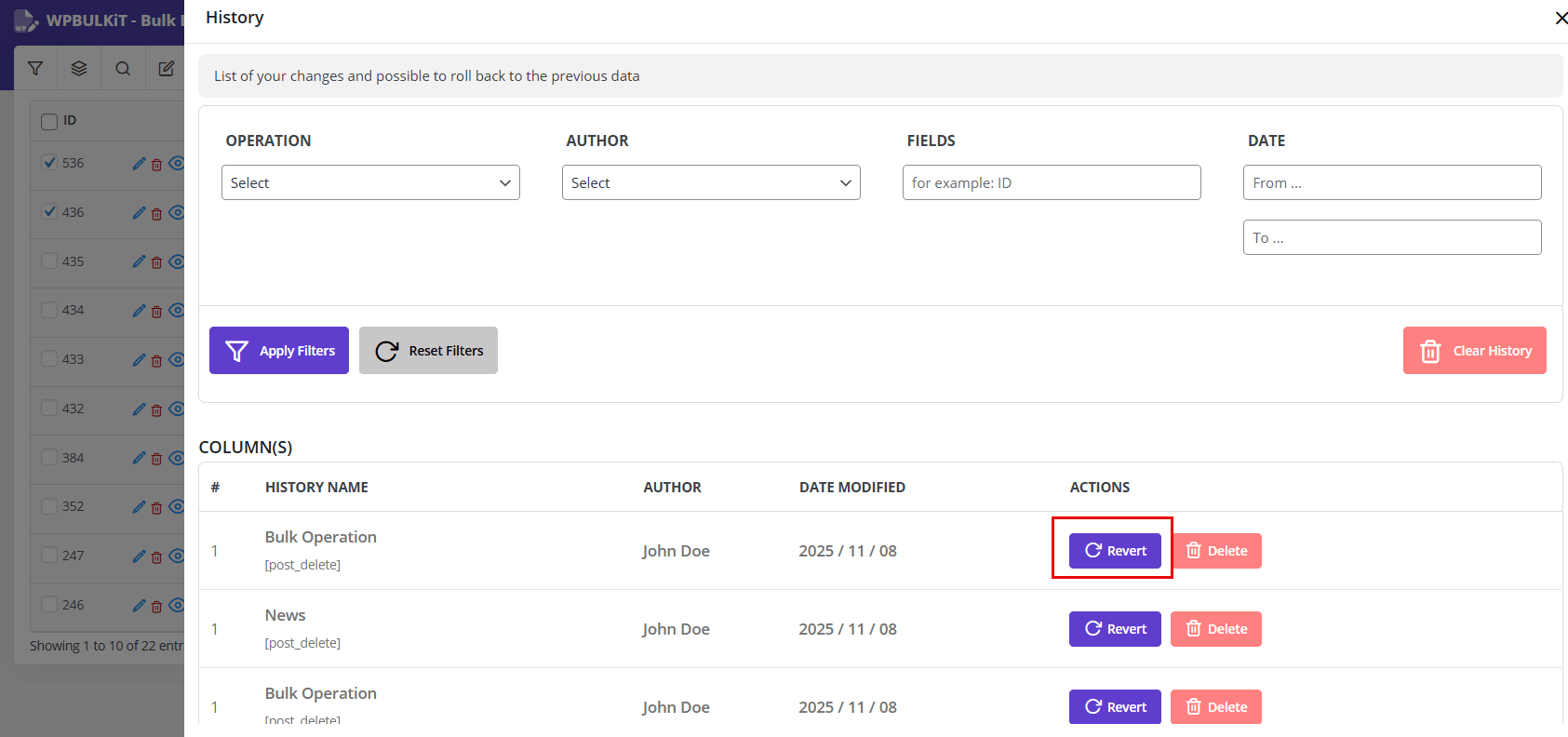
Task: Revert the first Bulk Operation entry
Action: click(1115, 551)
